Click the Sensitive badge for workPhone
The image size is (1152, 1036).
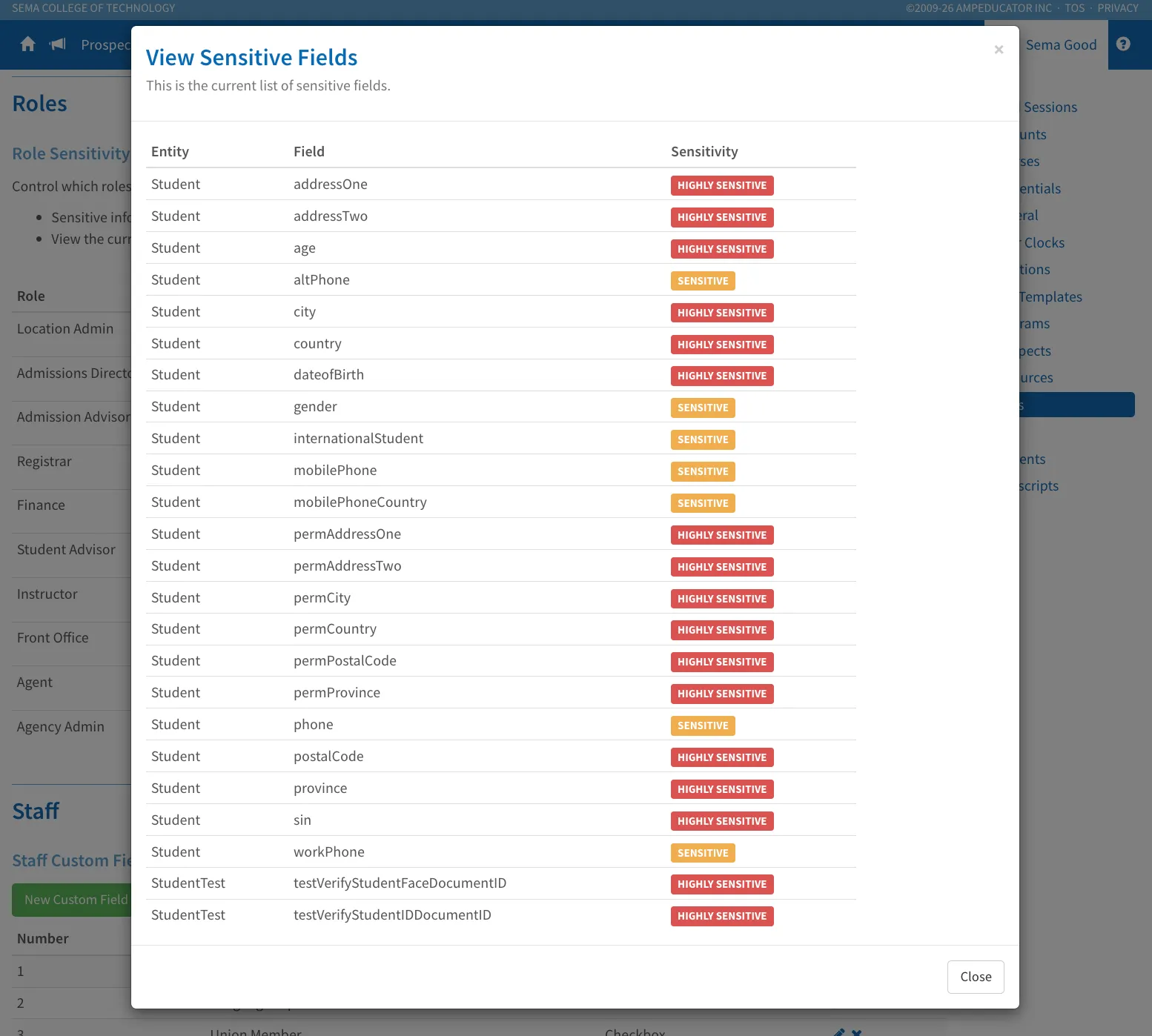click(x=703, y=853)
